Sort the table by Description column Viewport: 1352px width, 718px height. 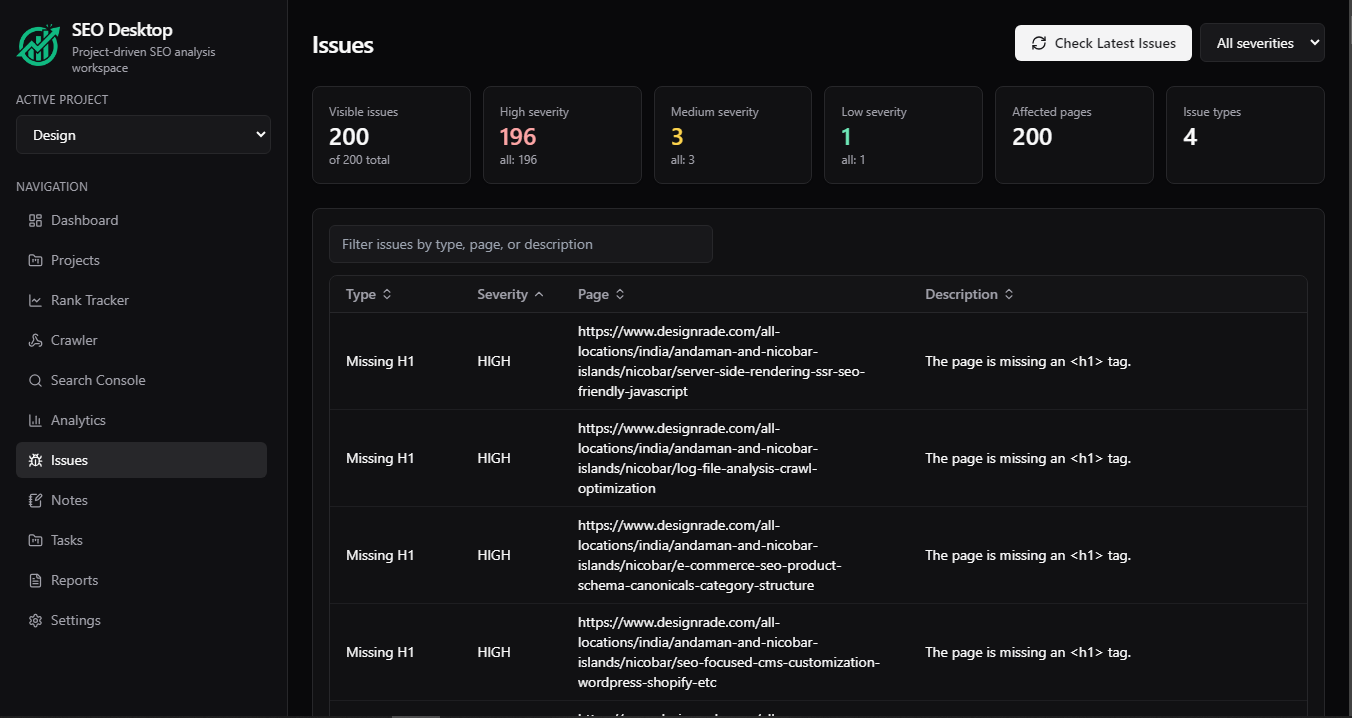969,294
